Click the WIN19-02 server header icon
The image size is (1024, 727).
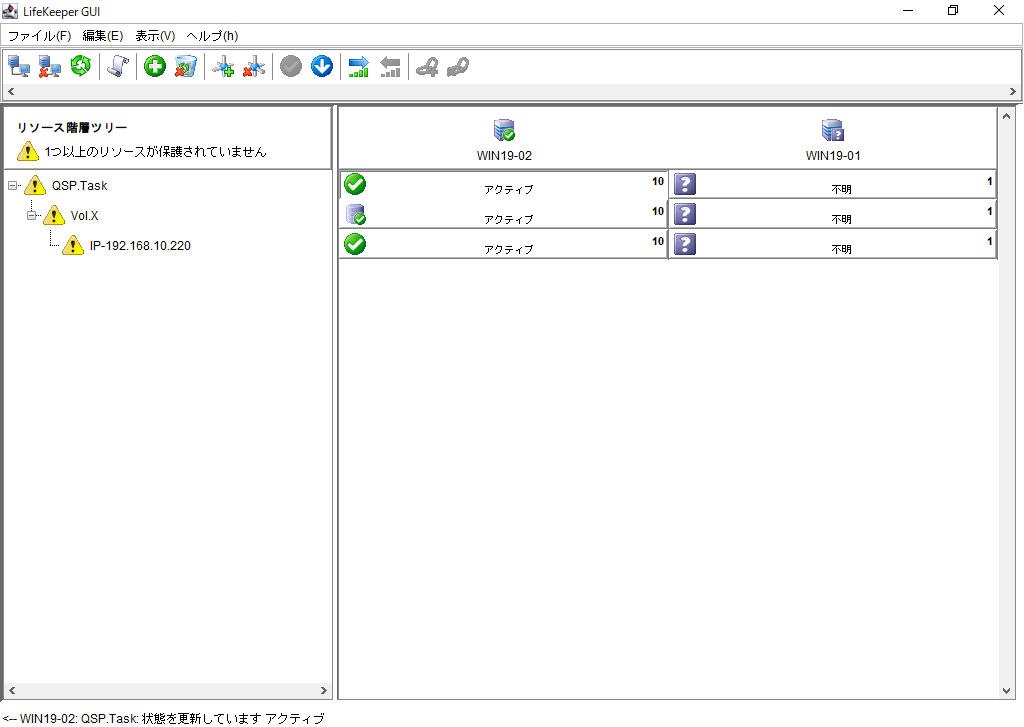pyautogui.click(x=504, y=130)
